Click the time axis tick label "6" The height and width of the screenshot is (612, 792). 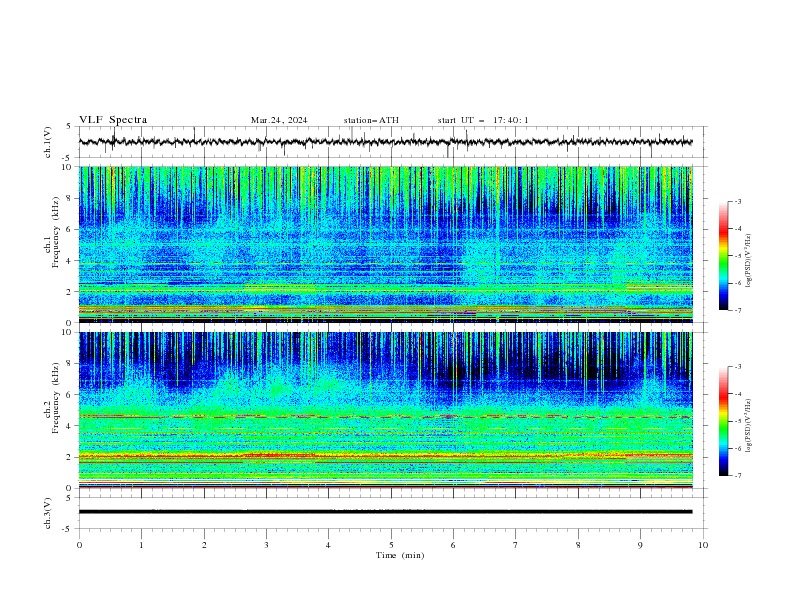454,545
